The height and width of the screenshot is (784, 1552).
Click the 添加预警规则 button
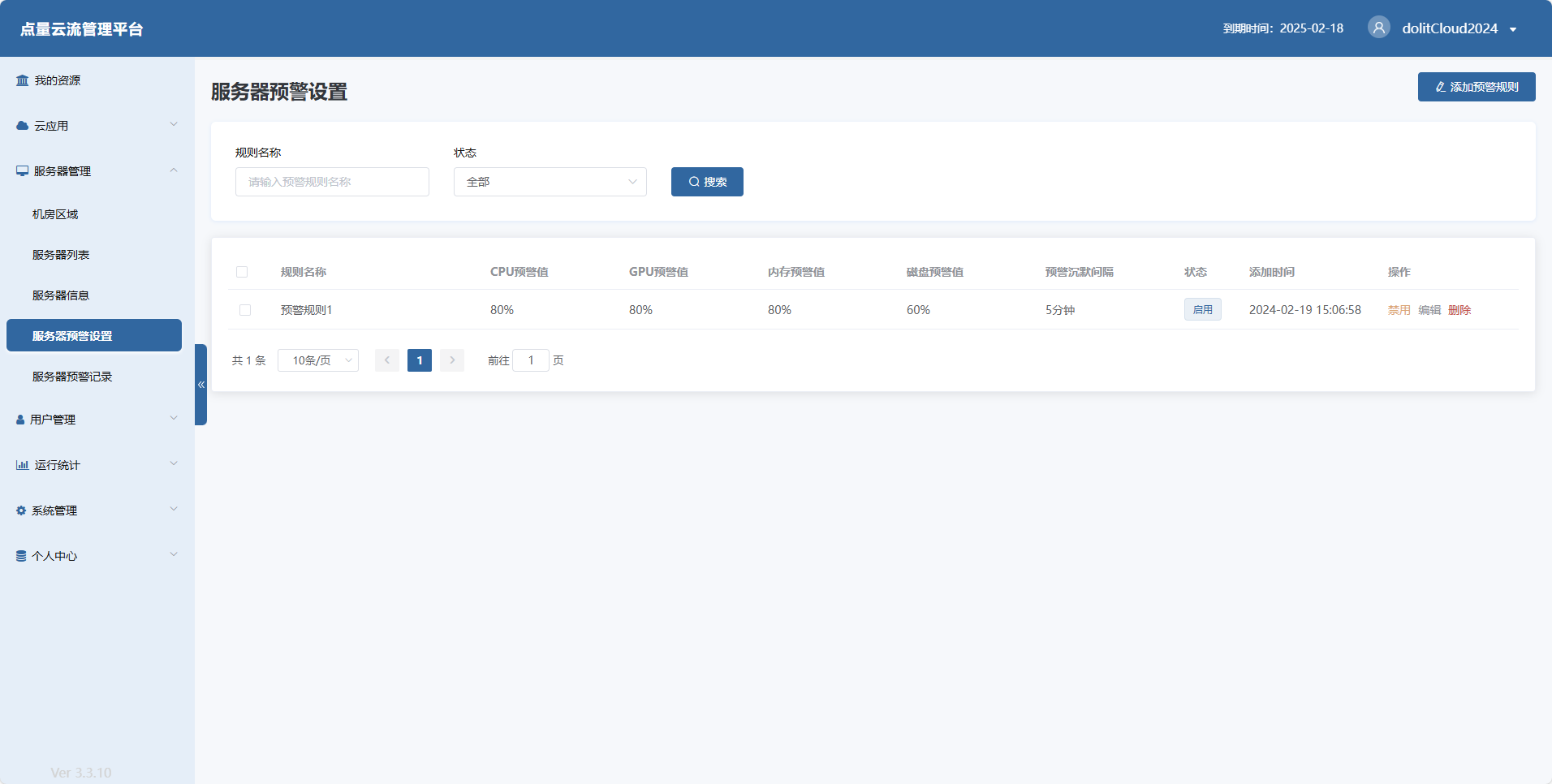[x=1476, y=87]
